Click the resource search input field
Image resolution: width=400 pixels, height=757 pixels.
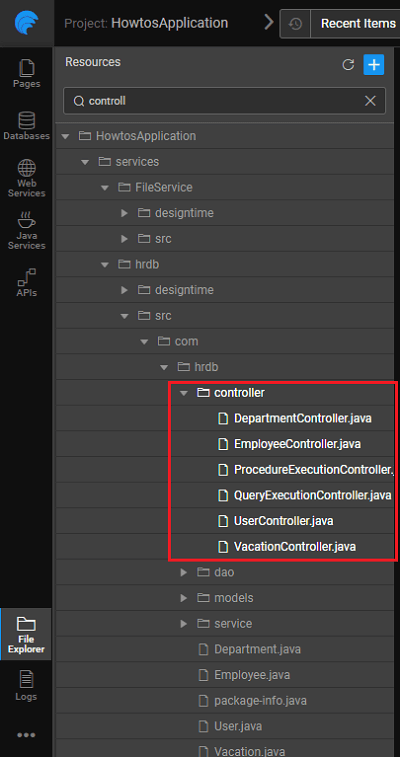point(224,100)
